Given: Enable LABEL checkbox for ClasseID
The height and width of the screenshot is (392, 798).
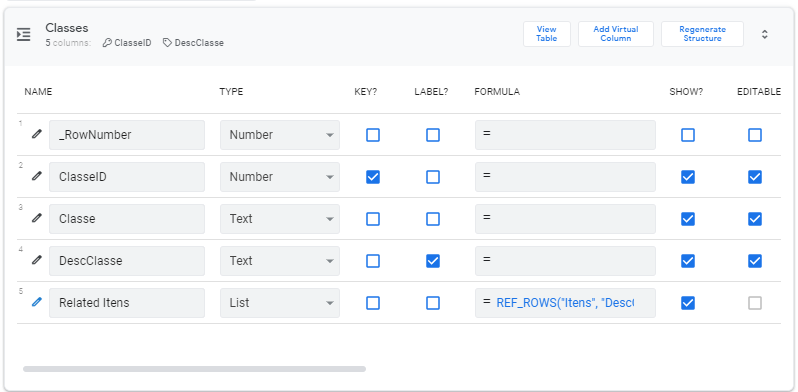Looking at the screenshot, I should [x=433, y=177].
